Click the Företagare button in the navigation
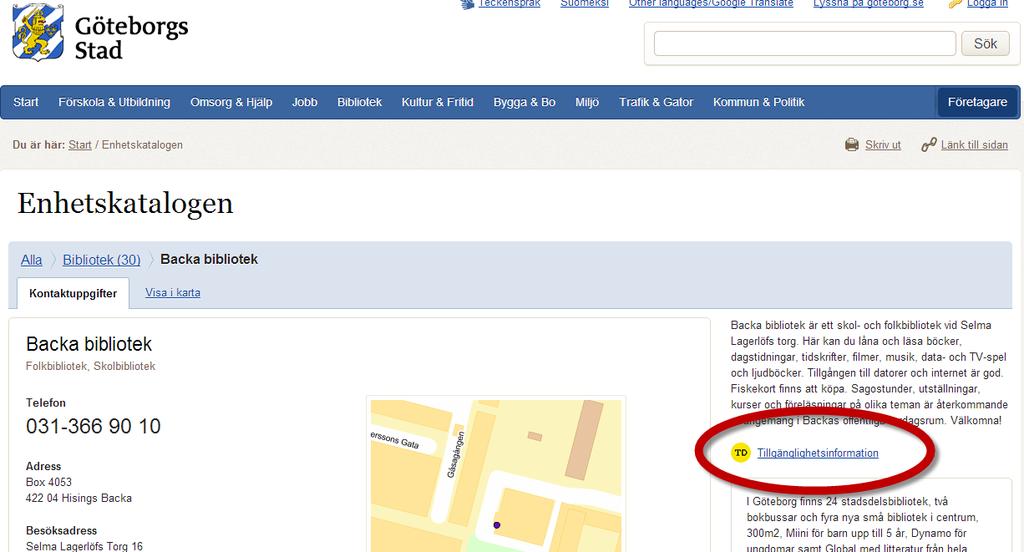 coord(978,102)
